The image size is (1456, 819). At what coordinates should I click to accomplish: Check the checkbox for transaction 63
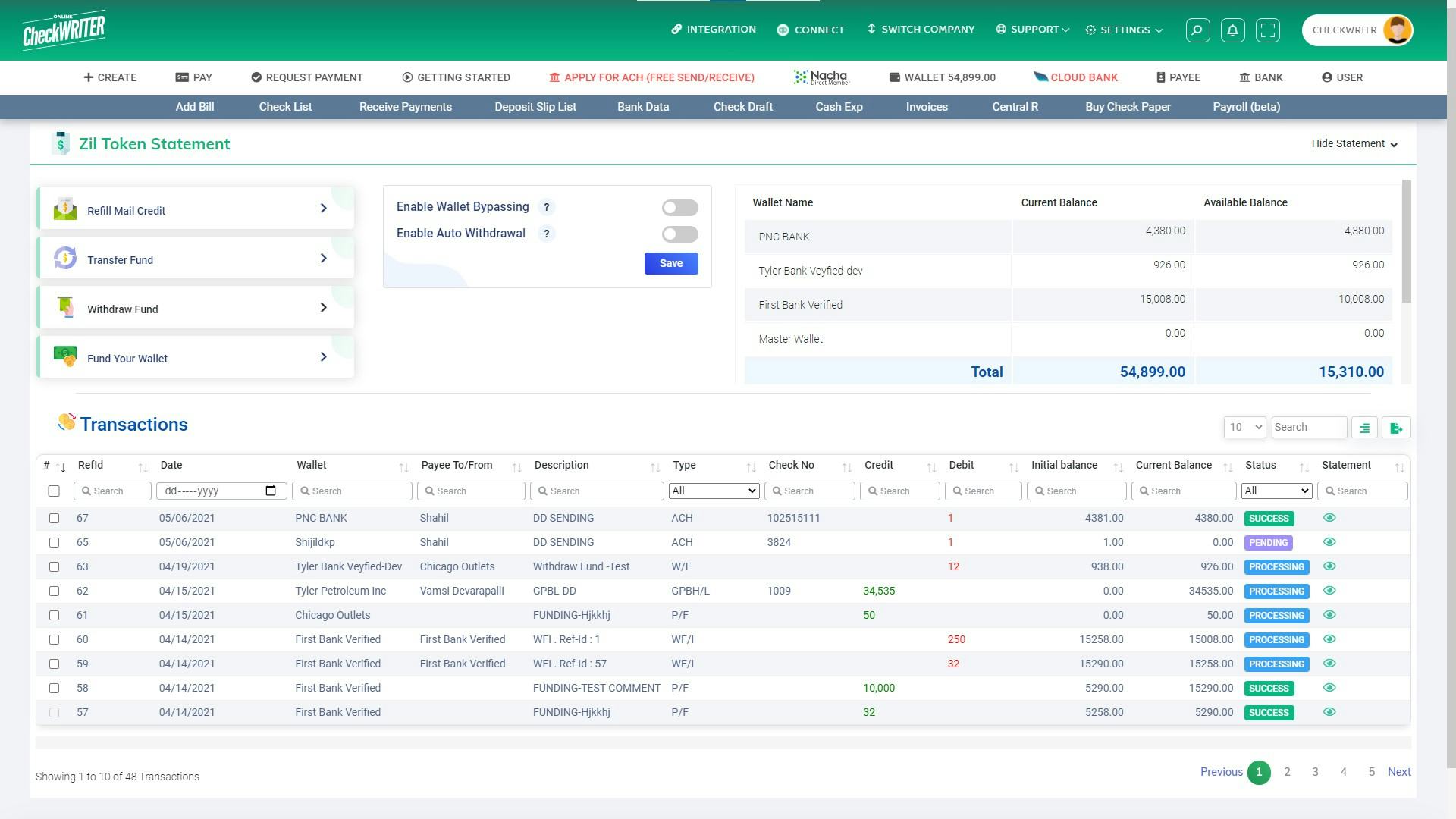(x=54, y=567)
